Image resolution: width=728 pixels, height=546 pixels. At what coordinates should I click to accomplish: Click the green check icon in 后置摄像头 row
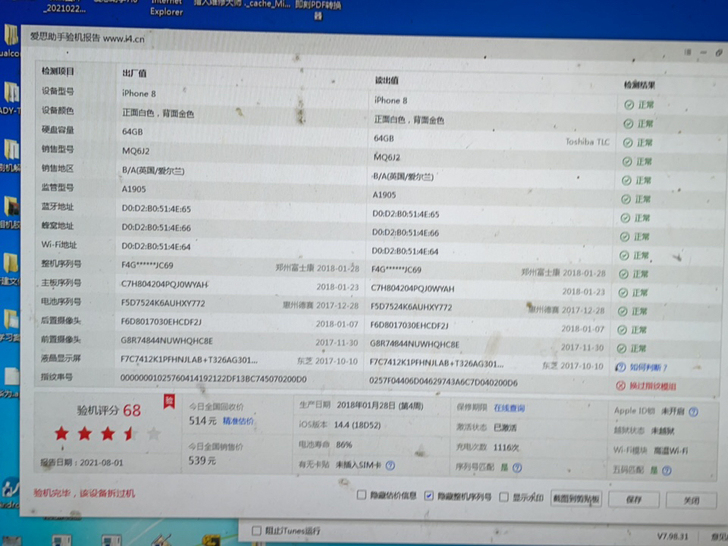tap(622, 330)
